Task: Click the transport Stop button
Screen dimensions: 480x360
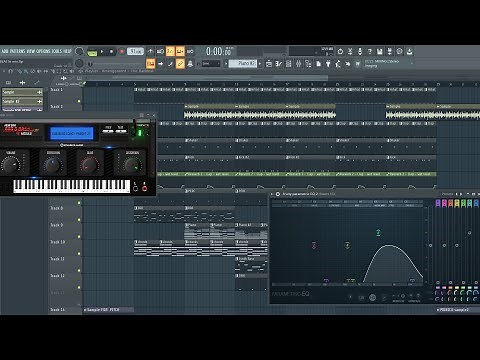Action: pyautogui.click(x=112, y=52)
